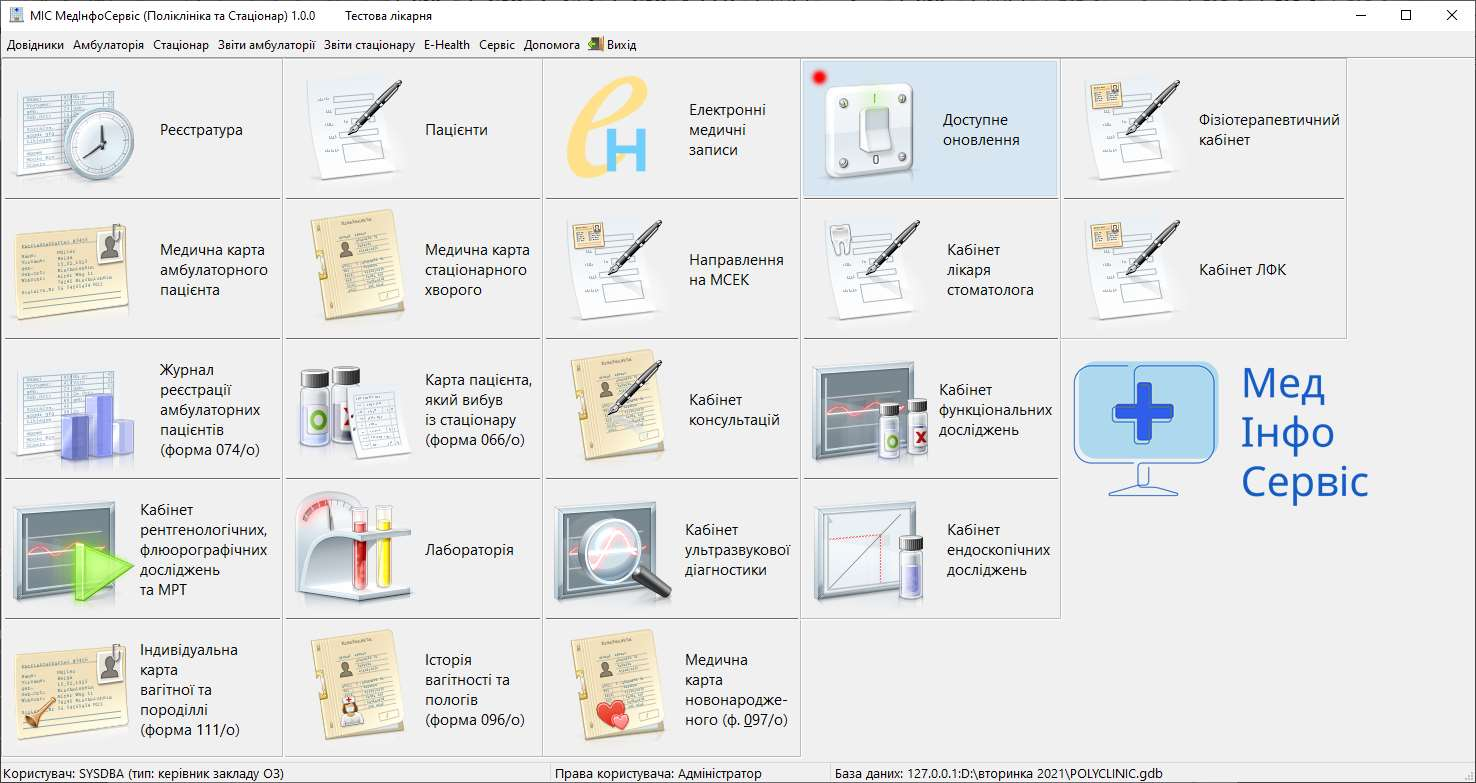The height and width of the screenshot is (783, 1476).
Task: Open the форма 111/о pregnancy card icon
Action: tap(70, 689)
